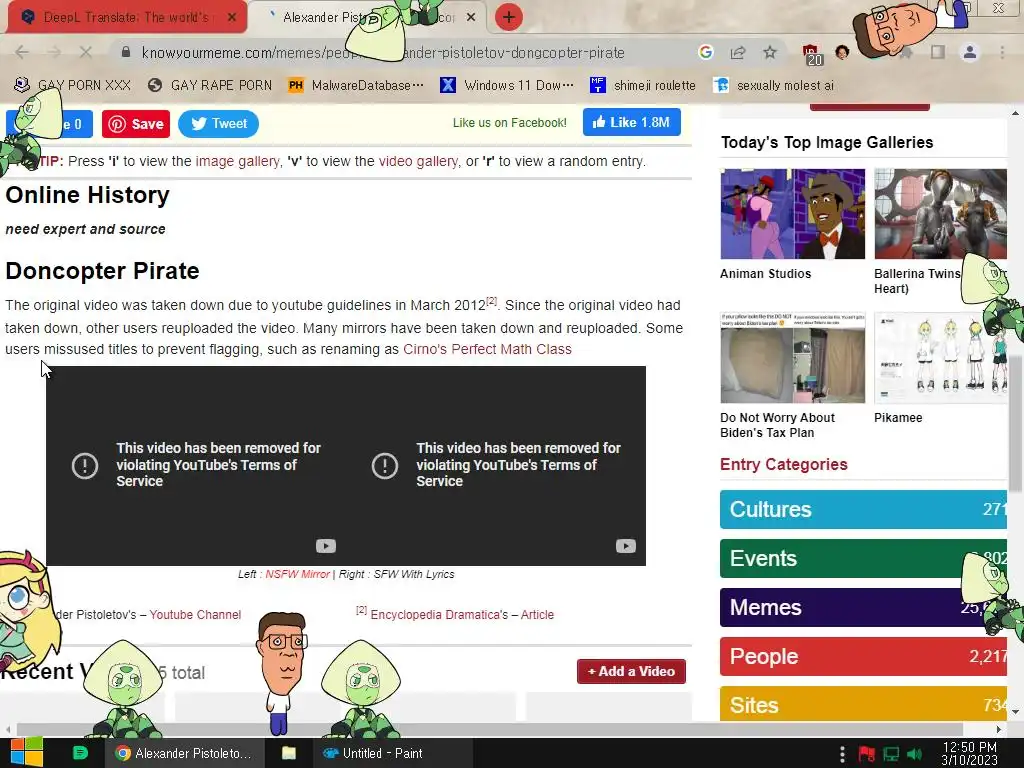Show hidden system tray icons

coord(842,754)
